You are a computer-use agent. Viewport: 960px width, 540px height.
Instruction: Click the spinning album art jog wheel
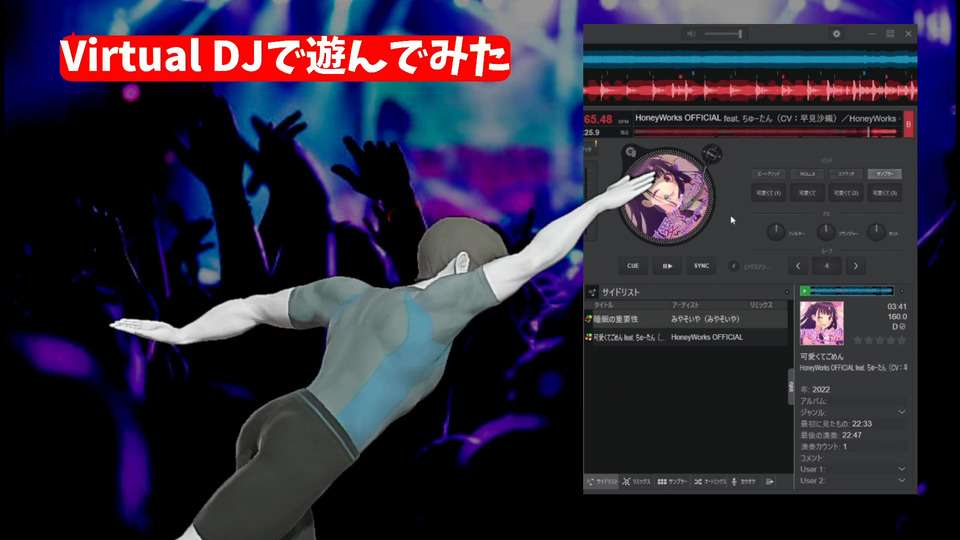pos(666,197)
